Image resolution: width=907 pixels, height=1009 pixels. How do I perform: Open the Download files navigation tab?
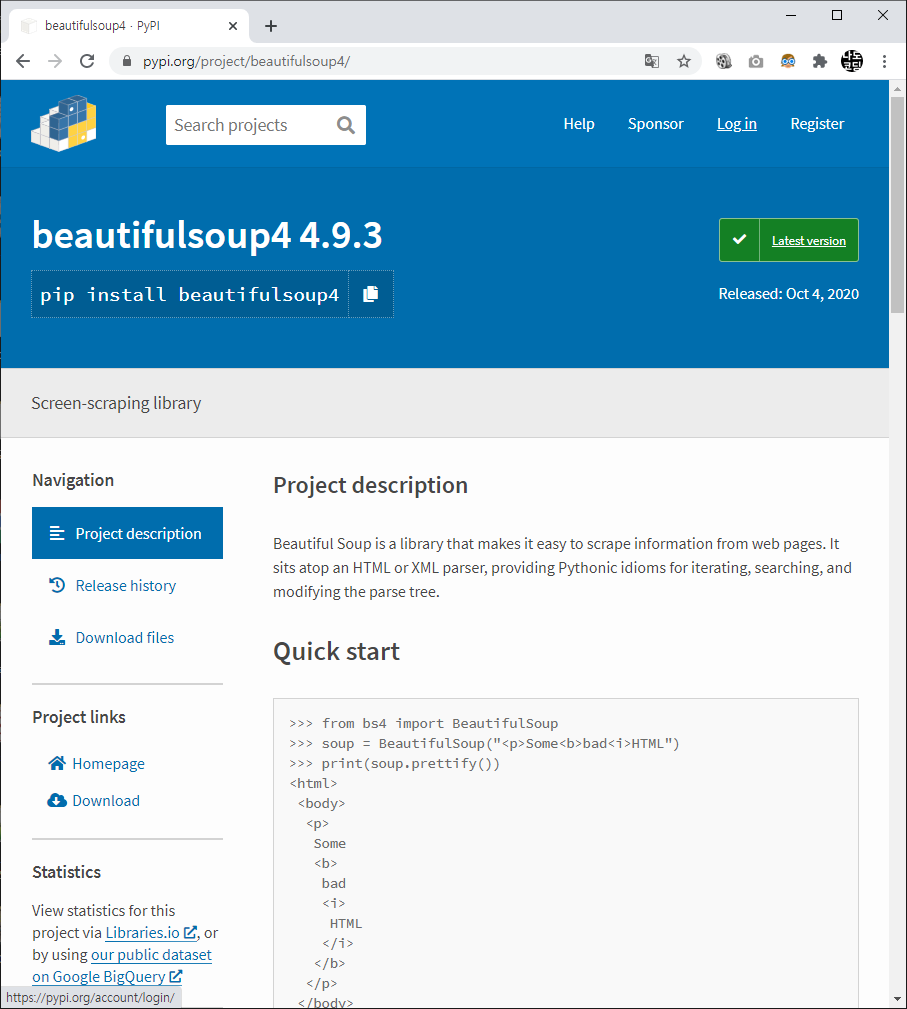127,637
